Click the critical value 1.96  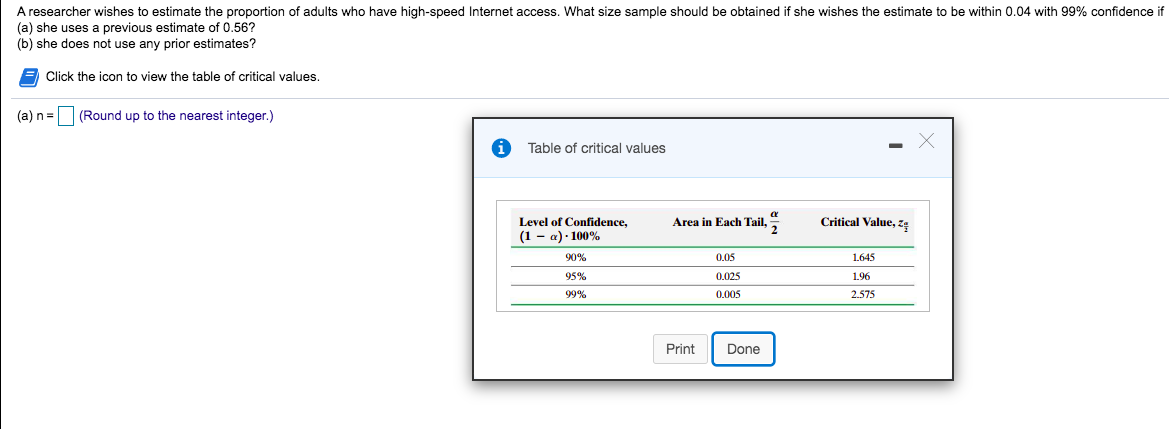point(861,276)
